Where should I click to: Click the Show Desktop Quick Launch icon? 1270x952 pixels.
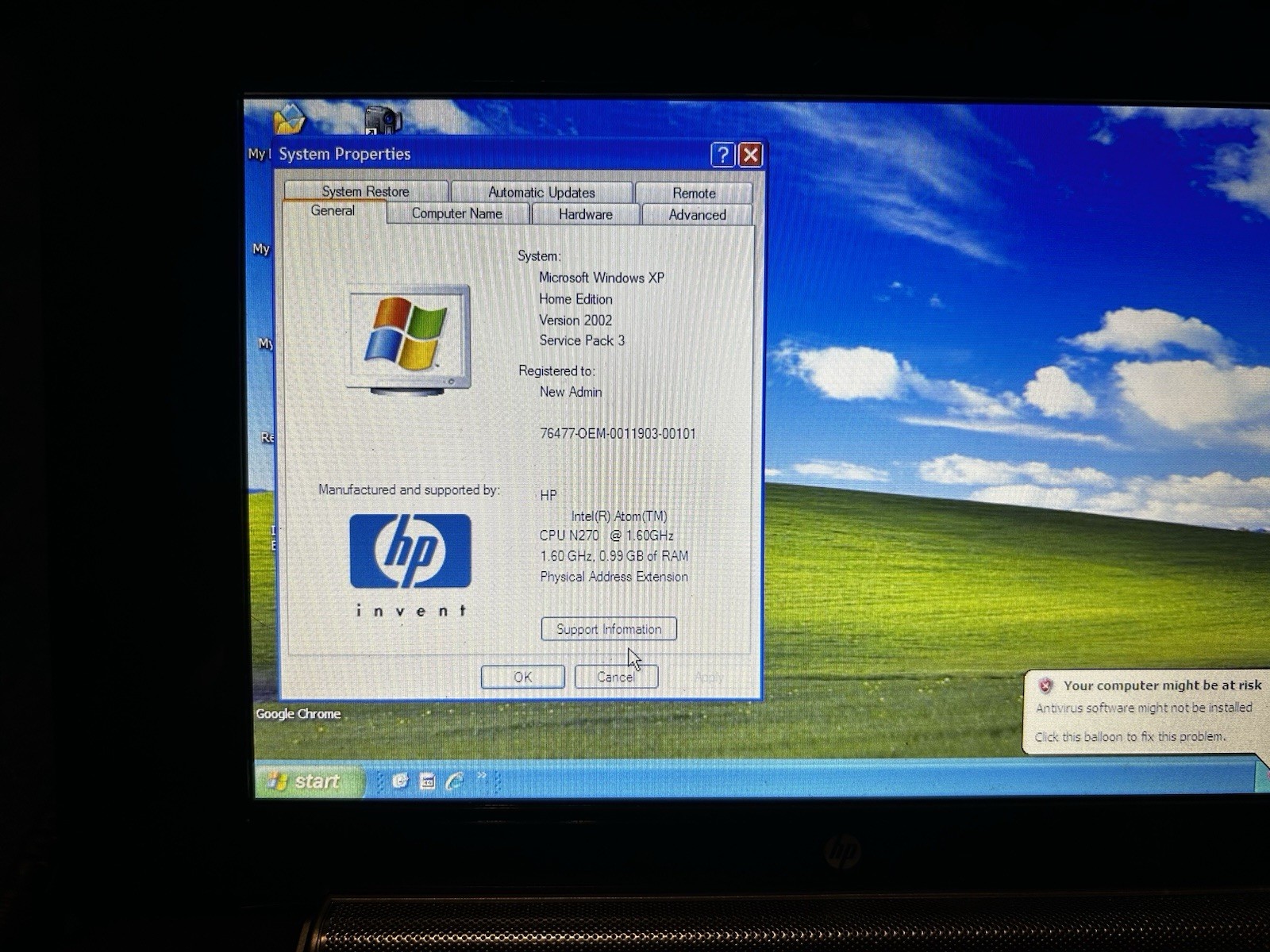pos(427,781)
